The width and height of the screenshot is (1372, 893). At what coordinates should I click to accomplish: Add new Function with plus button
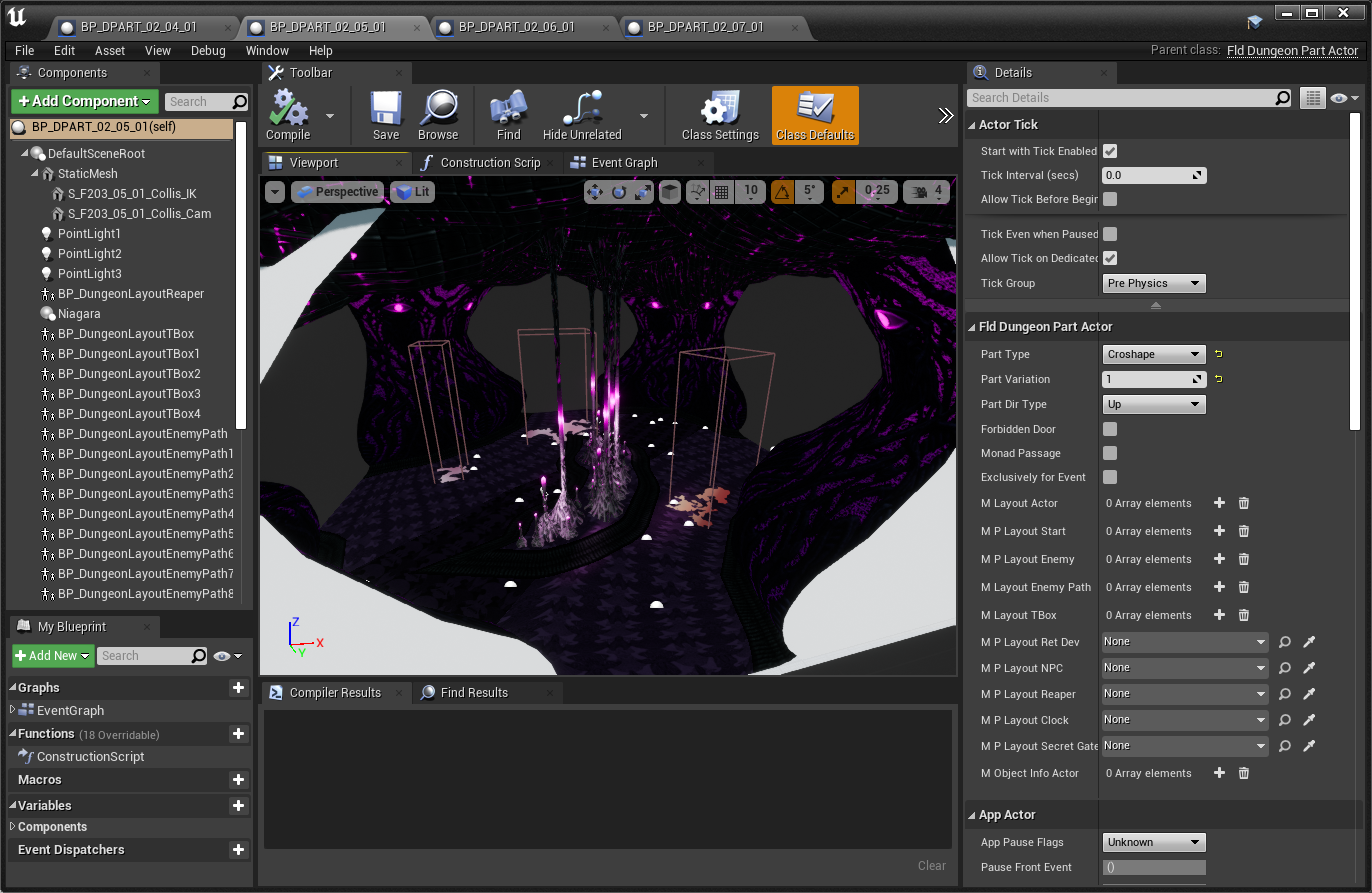pyautogui.click(x=238, y=734)
